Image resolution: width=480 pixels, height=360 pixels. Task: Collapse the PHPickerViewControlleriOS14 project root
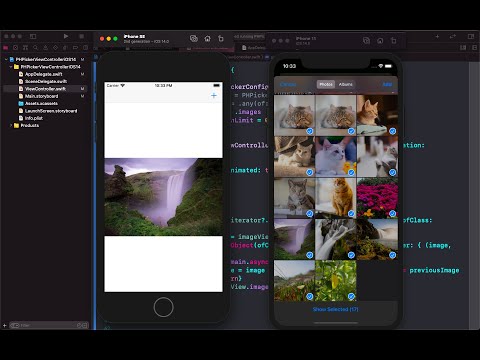coord(6,59)
